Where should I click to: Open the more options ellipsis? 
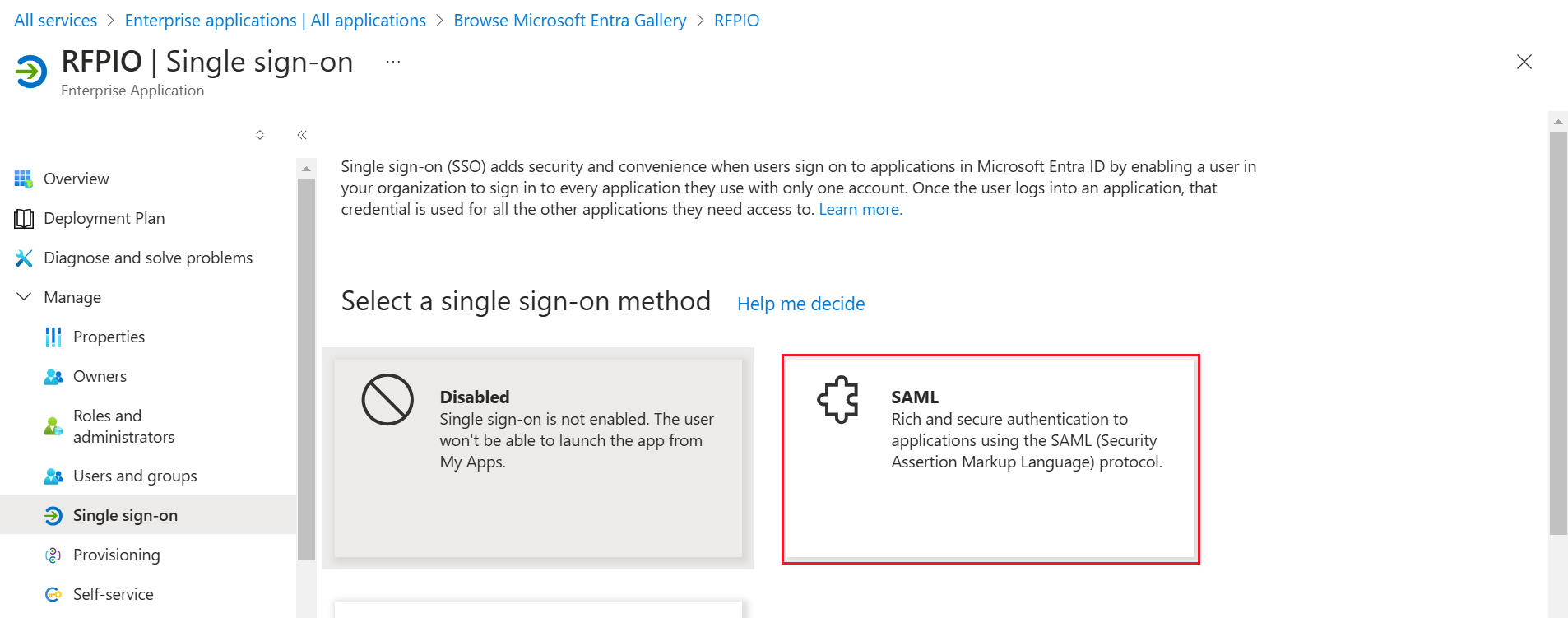pos(393,62)
